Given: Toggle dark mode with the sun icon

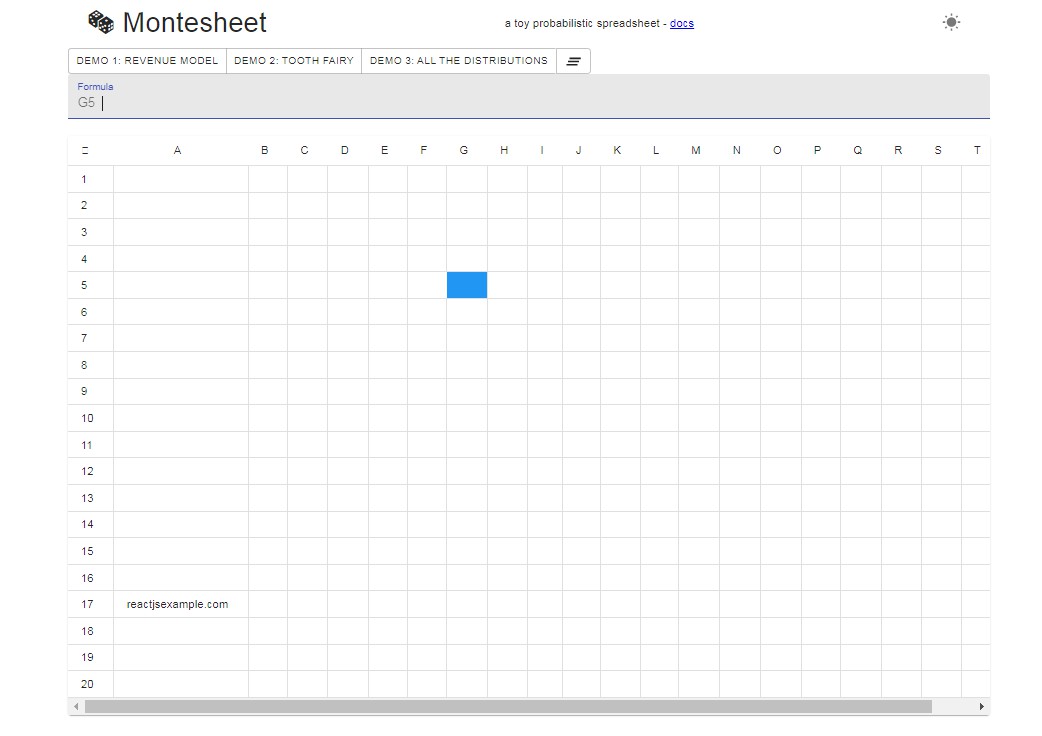Looking at the screenshot, I should 951,21.
